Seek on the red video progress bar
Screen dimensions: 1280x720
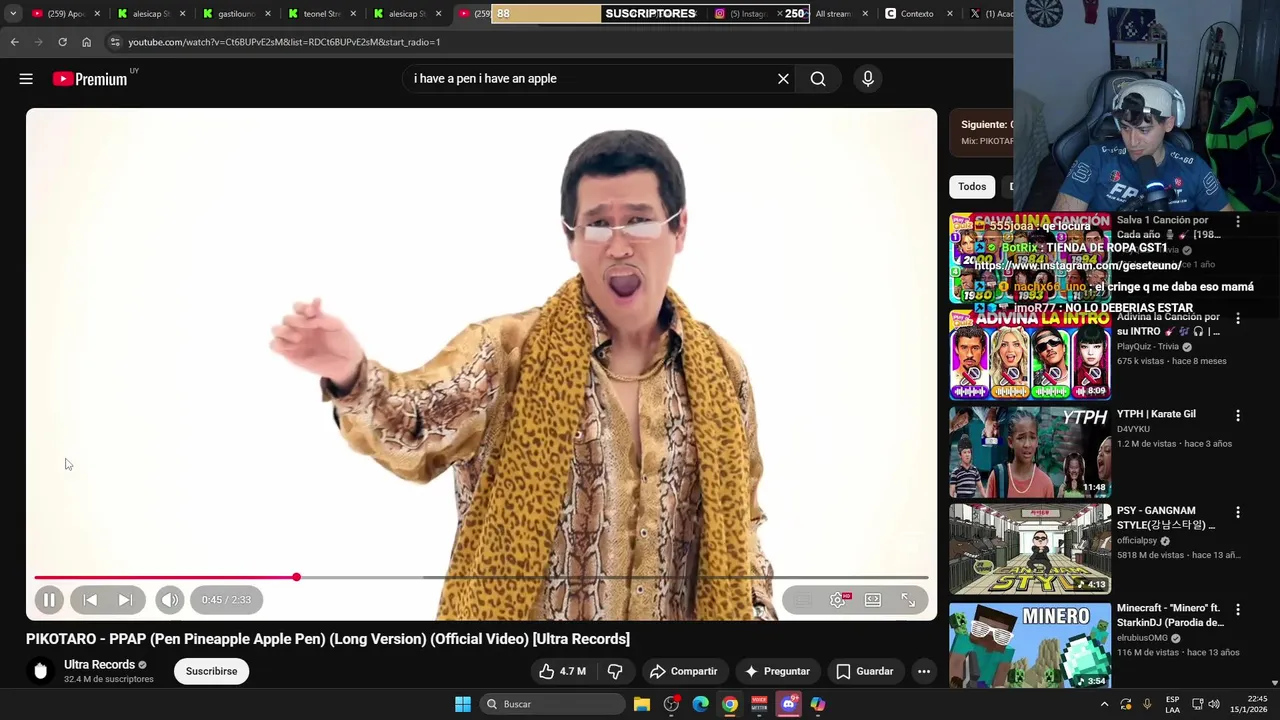(481, 577)
